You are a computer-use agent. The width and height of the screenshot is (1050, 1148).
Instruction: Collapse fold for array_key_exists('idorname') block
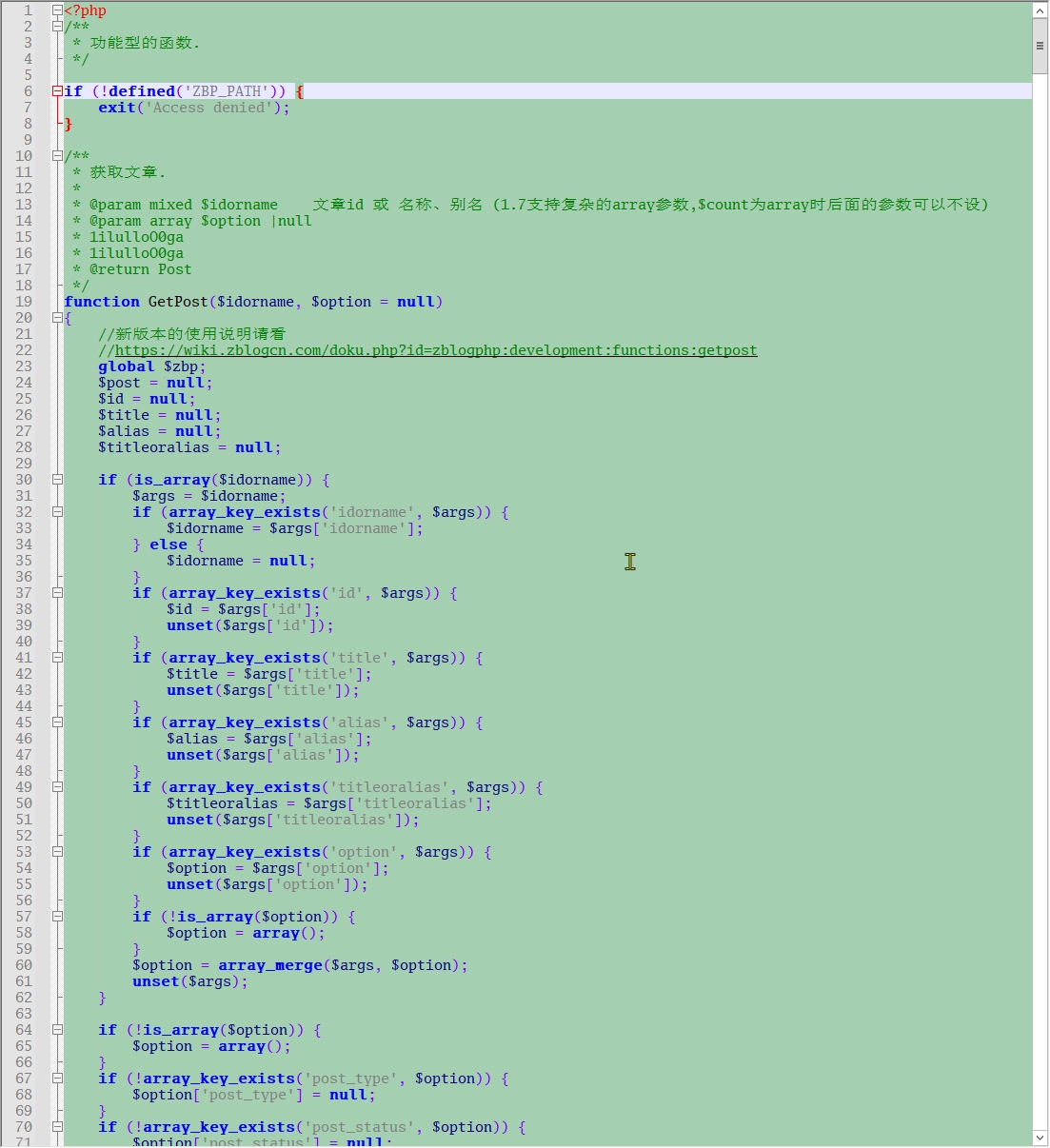pos(57,512)
